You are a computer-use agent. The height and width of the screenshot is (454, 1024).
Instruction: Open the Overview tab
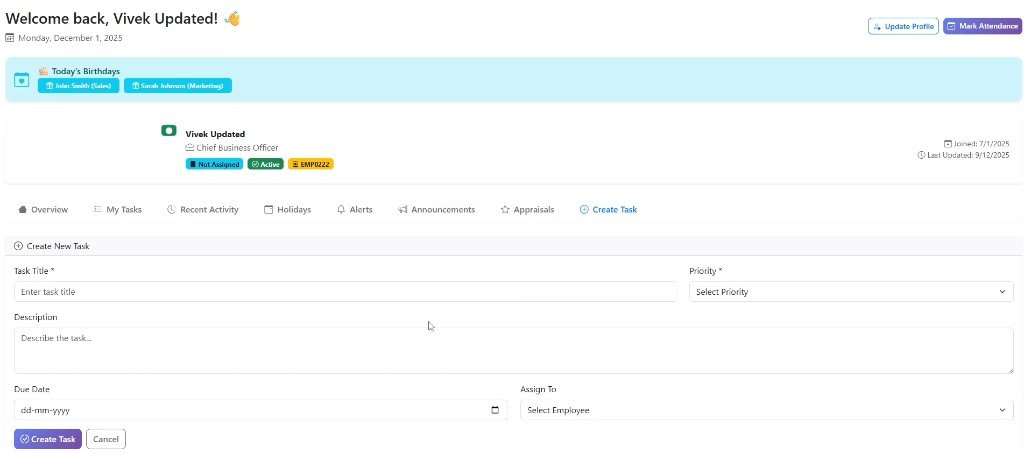click(x=43, y=210)
